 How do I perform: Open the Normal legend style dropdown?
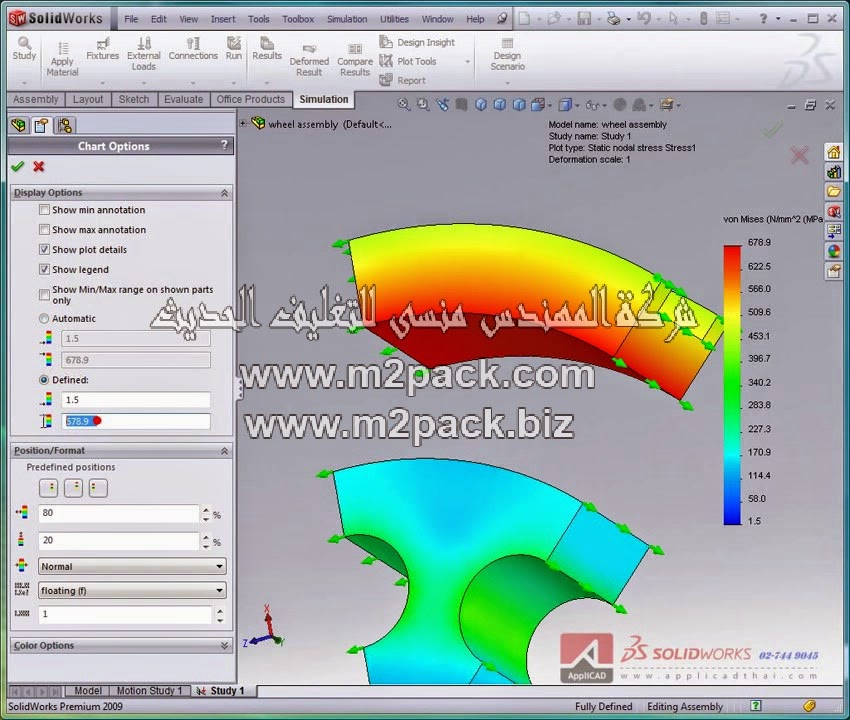tap(132, 567)
